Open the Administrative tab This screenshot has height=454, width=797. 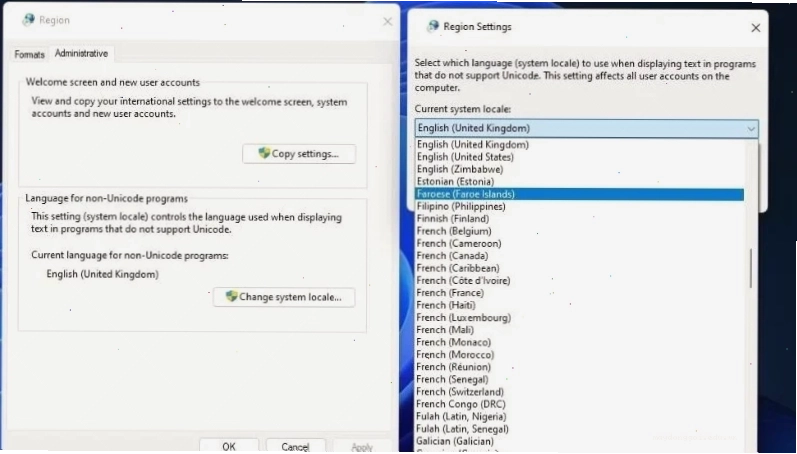(81, 53)
